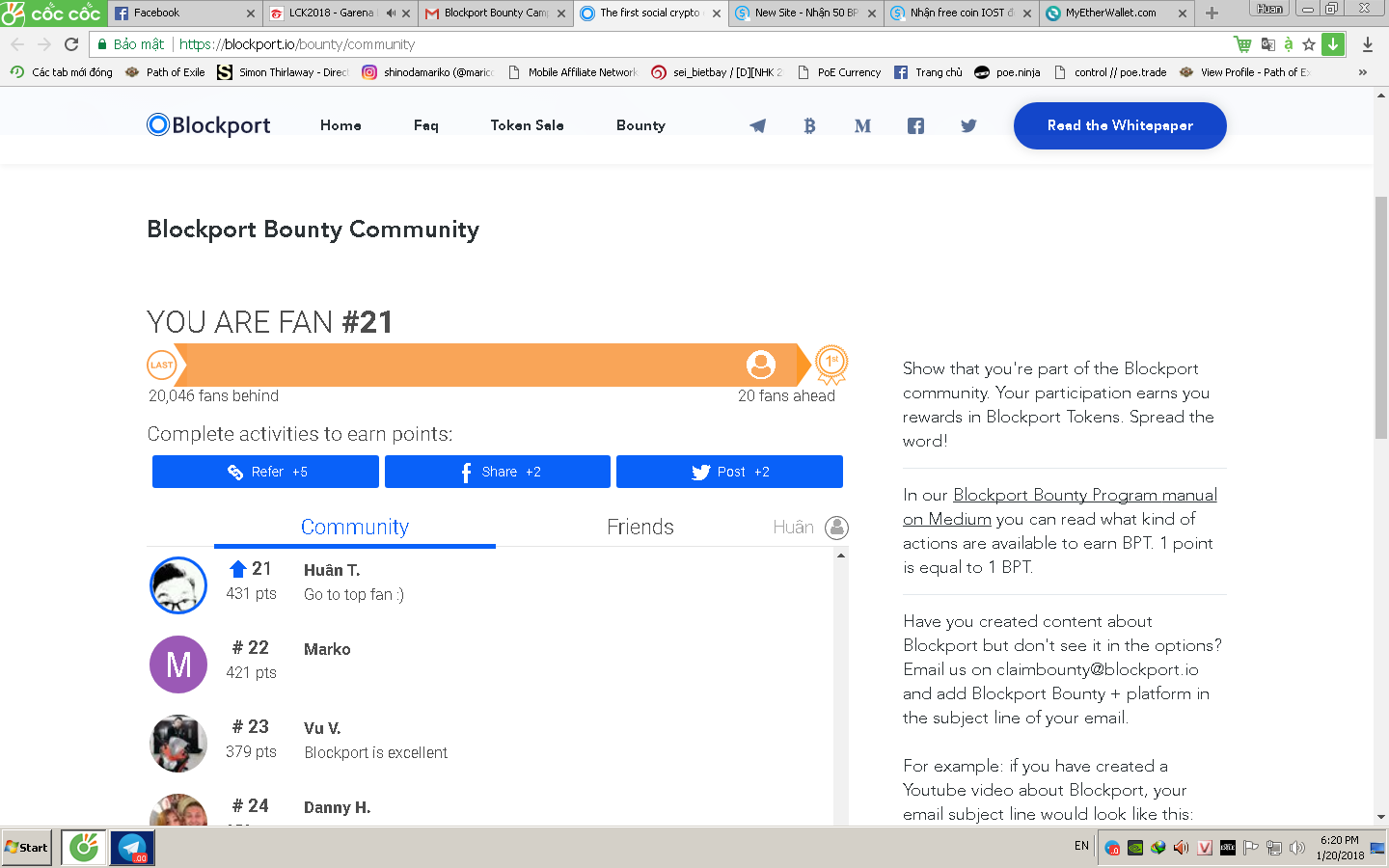This screenshot has height=868, width=1389.
Task: Click the EN language indicator
Action: coord(1081,846)
